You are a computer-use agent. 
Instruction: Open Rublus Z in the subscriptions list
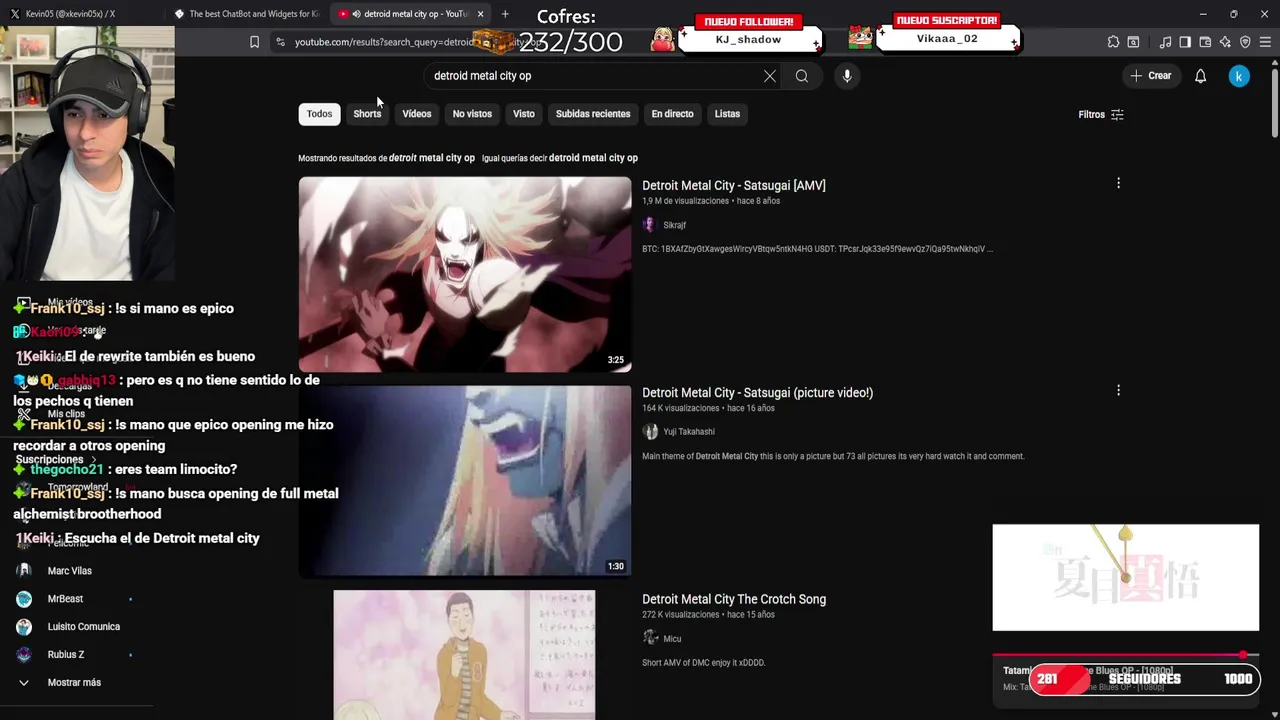(x=66, y=655)
